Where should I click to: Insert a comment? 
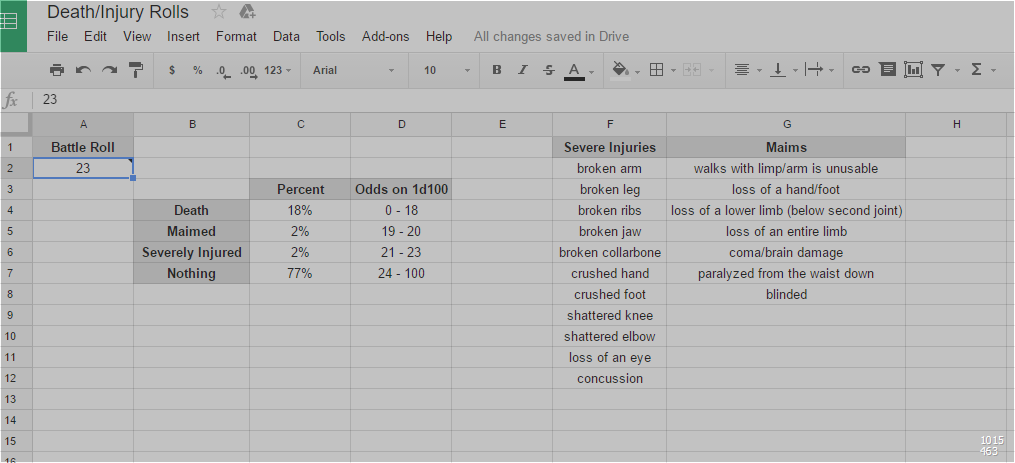(x=887, y=69)
